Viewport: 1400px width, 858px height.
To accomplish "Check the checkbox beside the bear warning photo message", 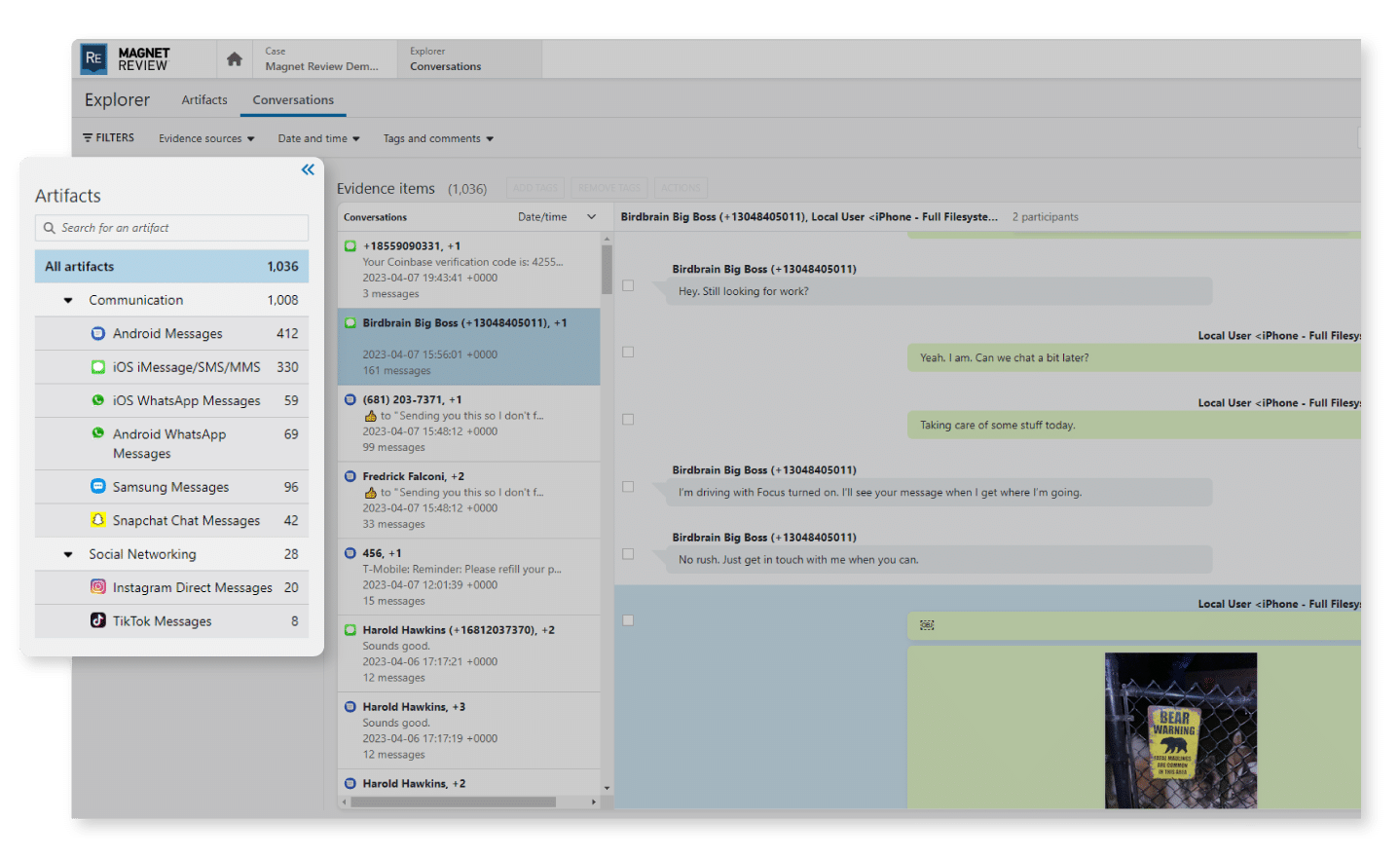I will [629, 619].
